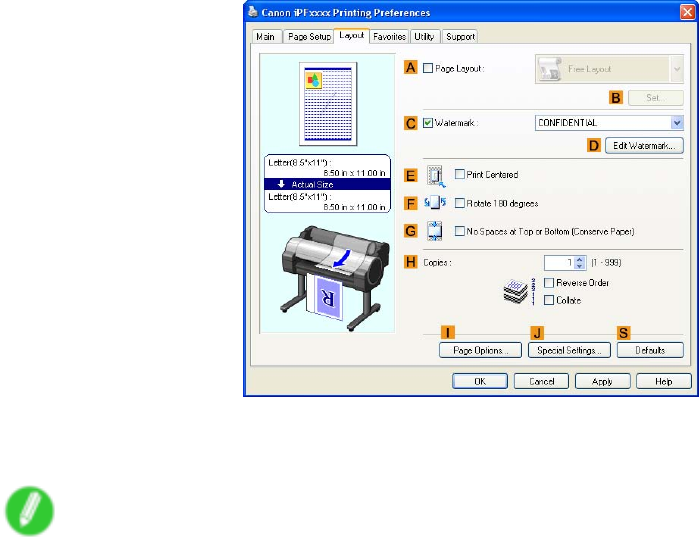Click the Print Centered icon

(x=436, y=175)
